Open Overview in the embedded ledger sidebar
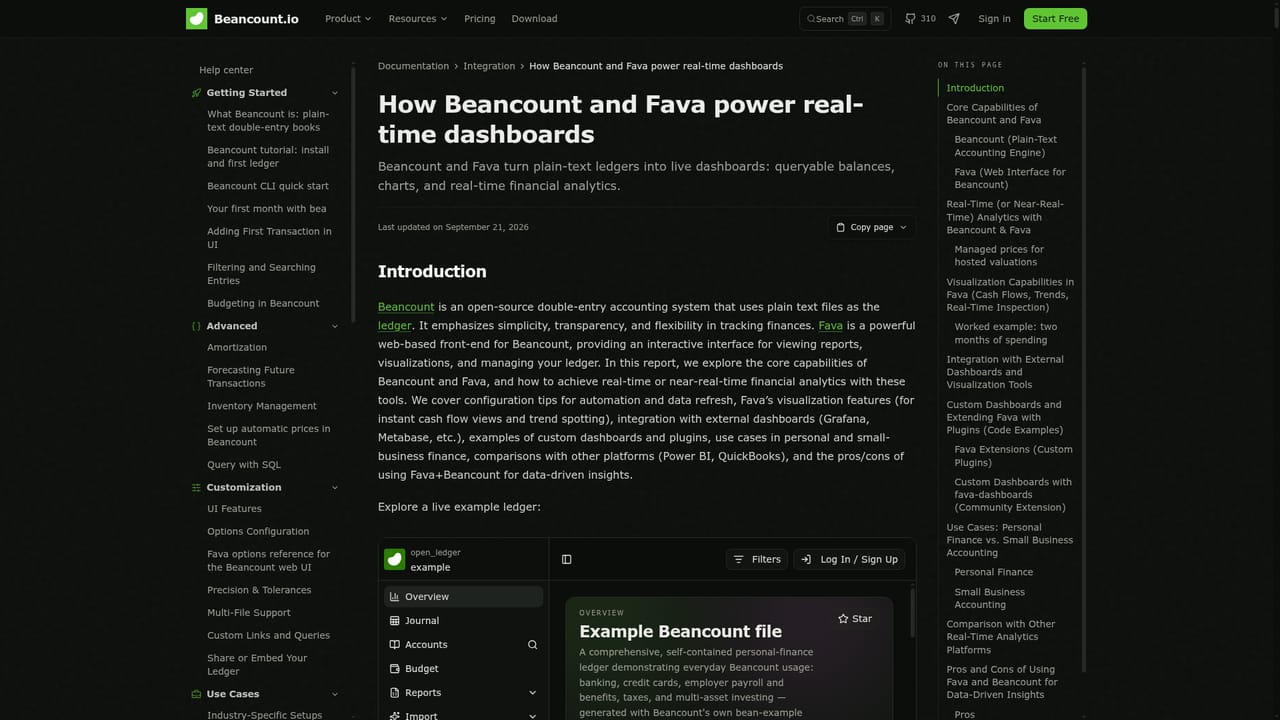 [463, 597]
